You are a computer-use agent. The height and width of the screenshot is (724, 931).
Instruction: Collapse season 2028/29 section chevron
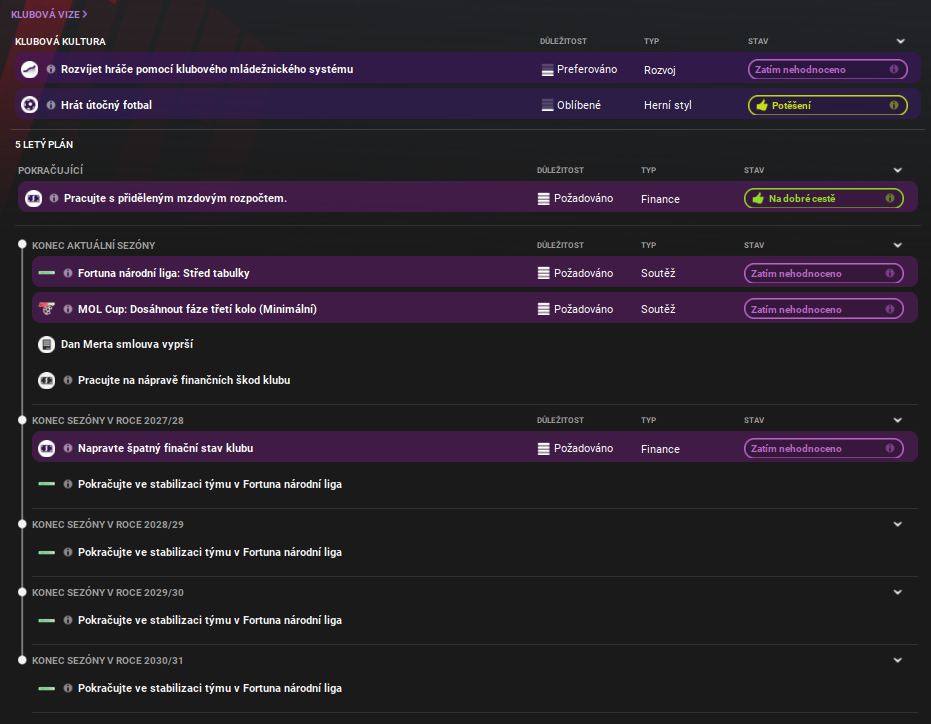tap(898, 524)
